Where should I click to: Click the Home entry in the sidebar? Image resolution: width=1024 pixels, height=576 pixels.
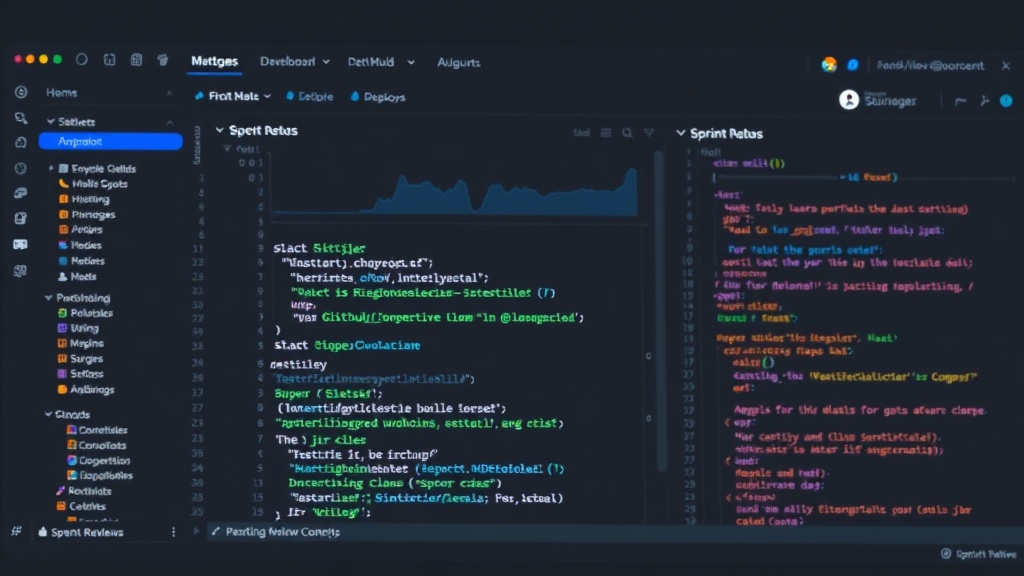[x=61, y=93]
